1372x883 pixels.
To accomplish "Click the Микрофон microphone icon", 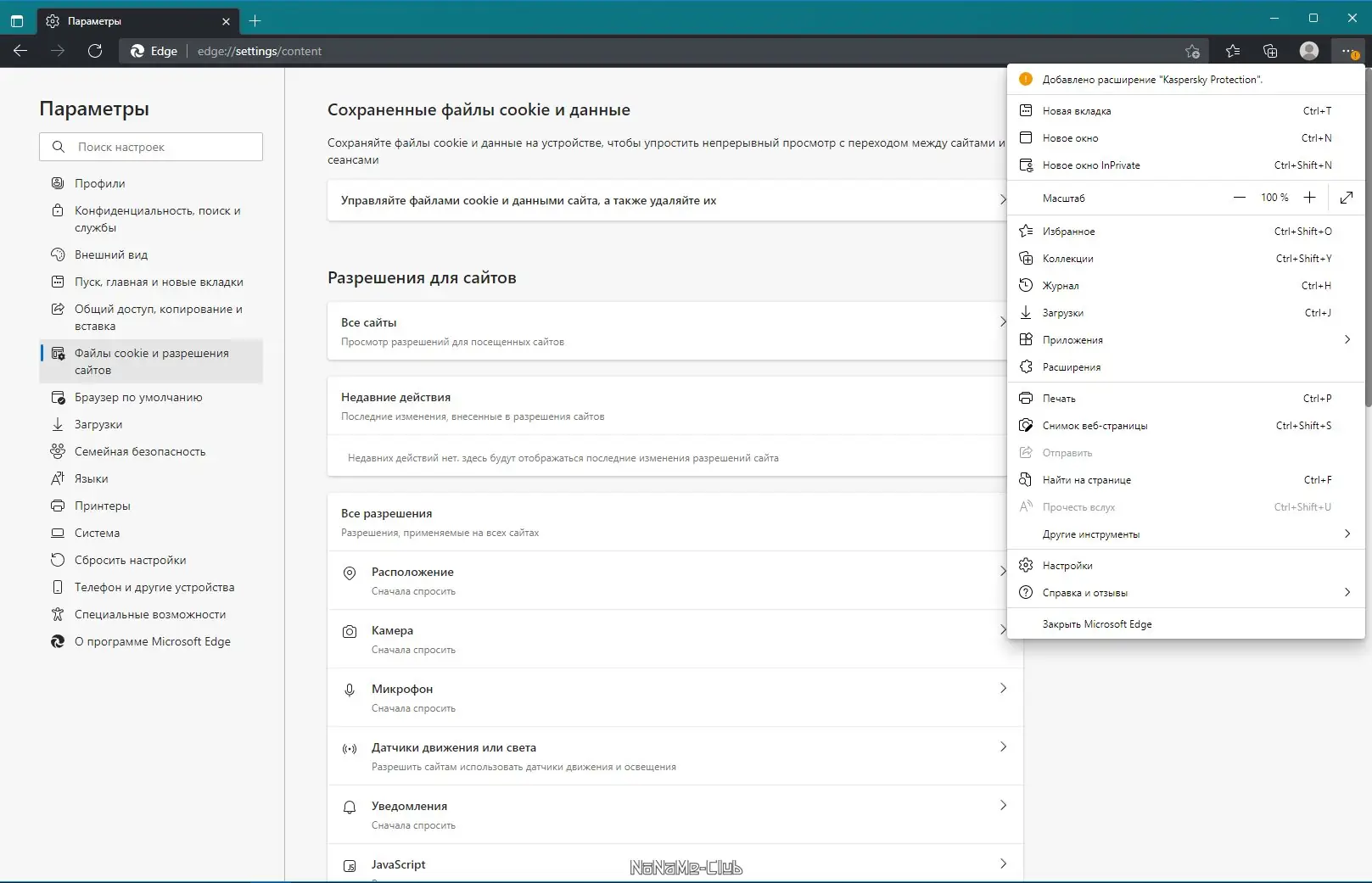I will [350, 690].
